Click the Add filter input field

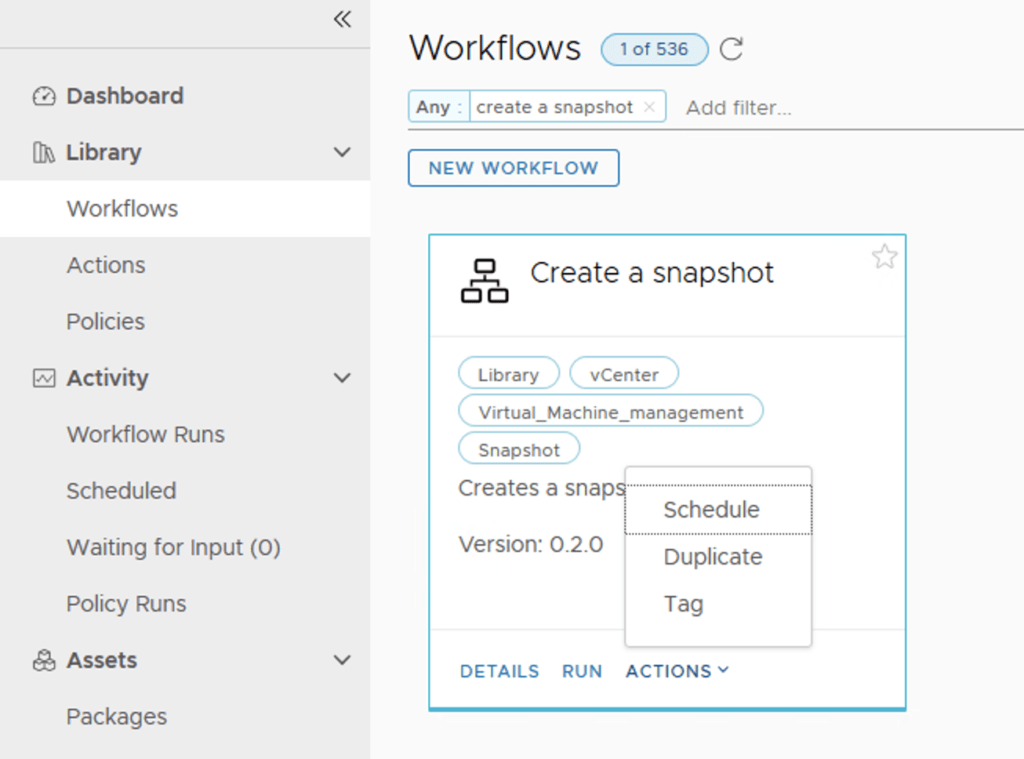pyautogui.click(x=740, y=108)
